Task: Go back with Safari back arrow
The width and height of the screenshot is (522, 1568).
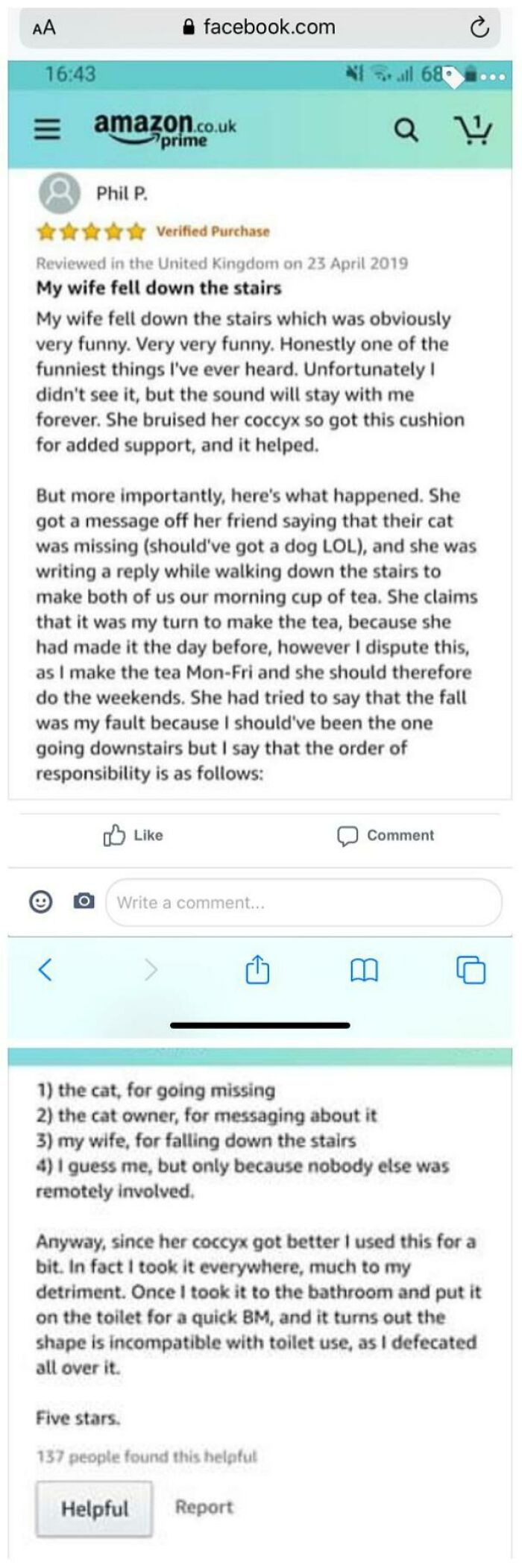Action: (45, 969)
